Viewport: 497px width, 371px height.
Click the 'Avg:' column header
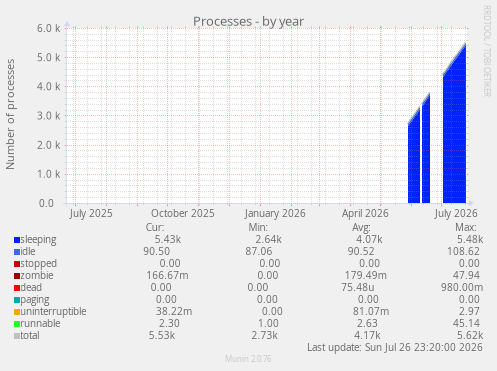pyautogui.click(x=361, y=227)
